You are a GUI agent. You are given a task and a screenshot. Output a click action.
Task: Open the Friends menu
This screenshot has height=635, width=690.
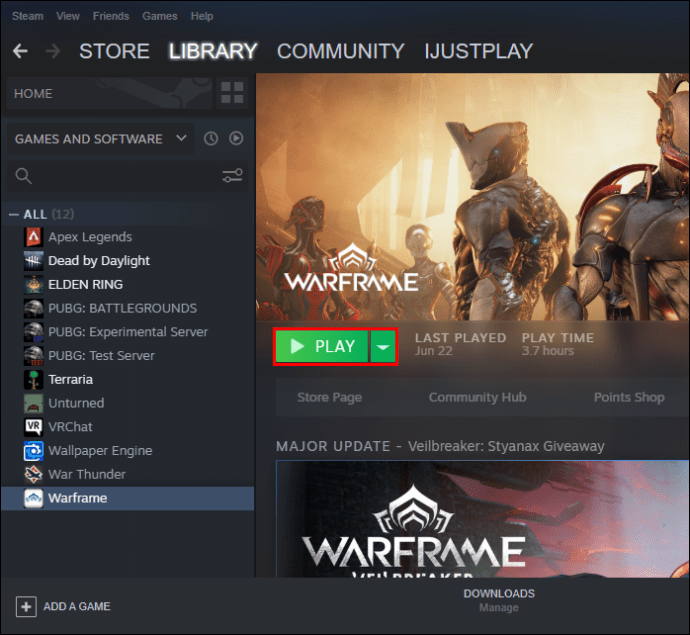pos(111,16)
